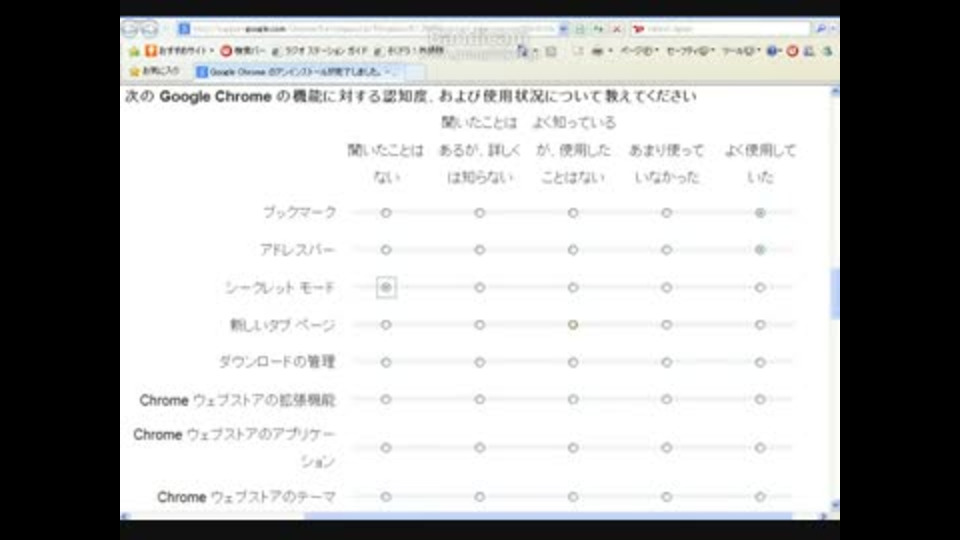Click the vertical scrollbar up arrow
960x540 pixels.
point(834,92)
